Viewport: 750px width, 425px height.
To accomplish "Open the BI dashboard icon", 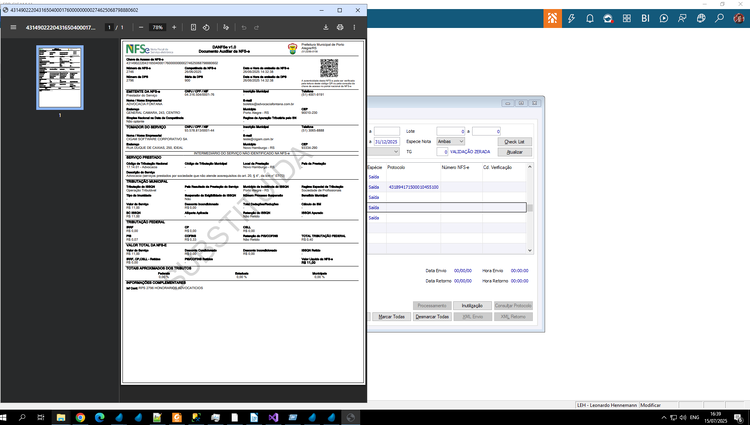I will coord(645,18).
